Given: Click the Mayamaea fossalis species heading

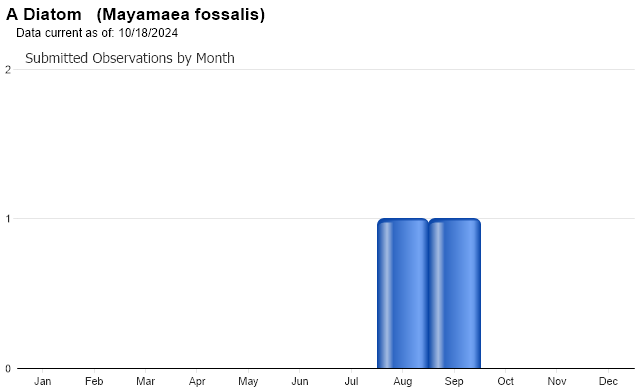Looking at the screenshot, I should [181, 14].
